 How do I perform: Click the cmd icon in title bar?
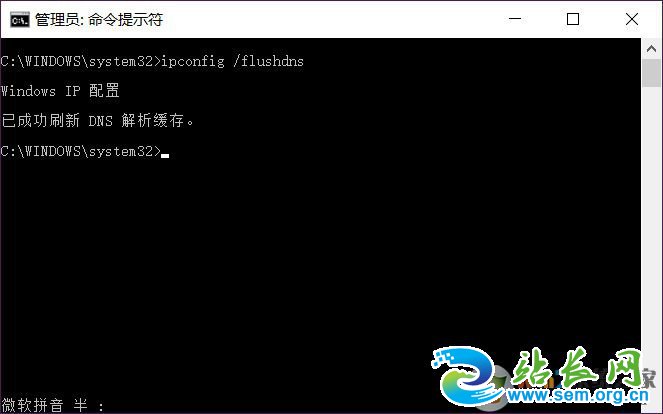point(20,19)
